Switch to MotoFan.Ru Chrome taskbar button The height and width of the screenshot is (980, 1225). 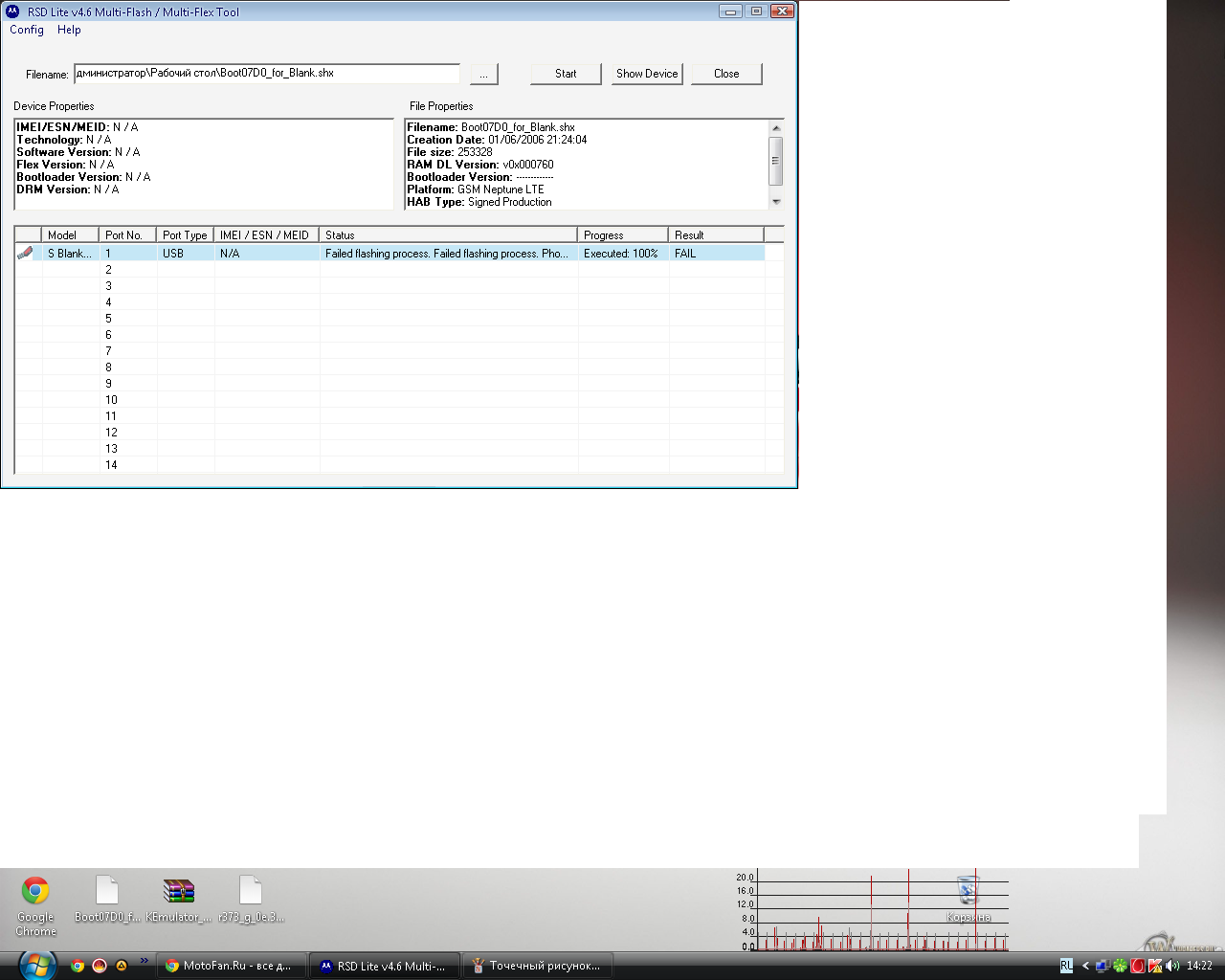(232, 966)
